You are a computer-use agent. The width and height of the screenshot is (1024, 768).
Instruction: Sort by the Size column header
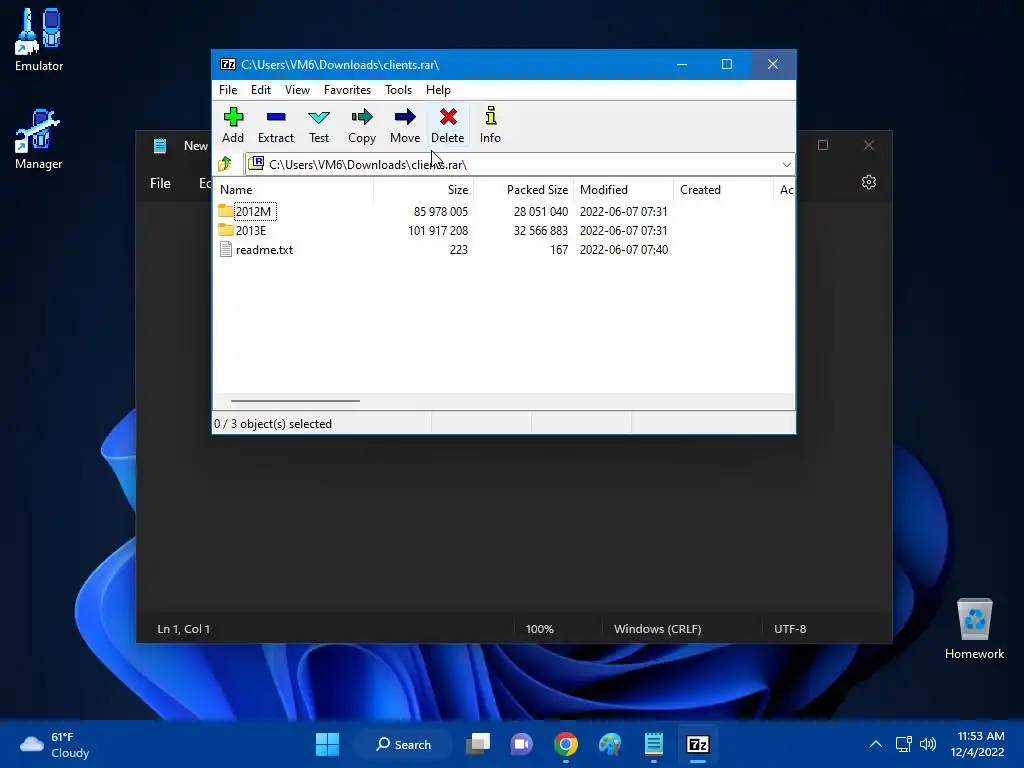pyautogui.click(x=423, y=189)
